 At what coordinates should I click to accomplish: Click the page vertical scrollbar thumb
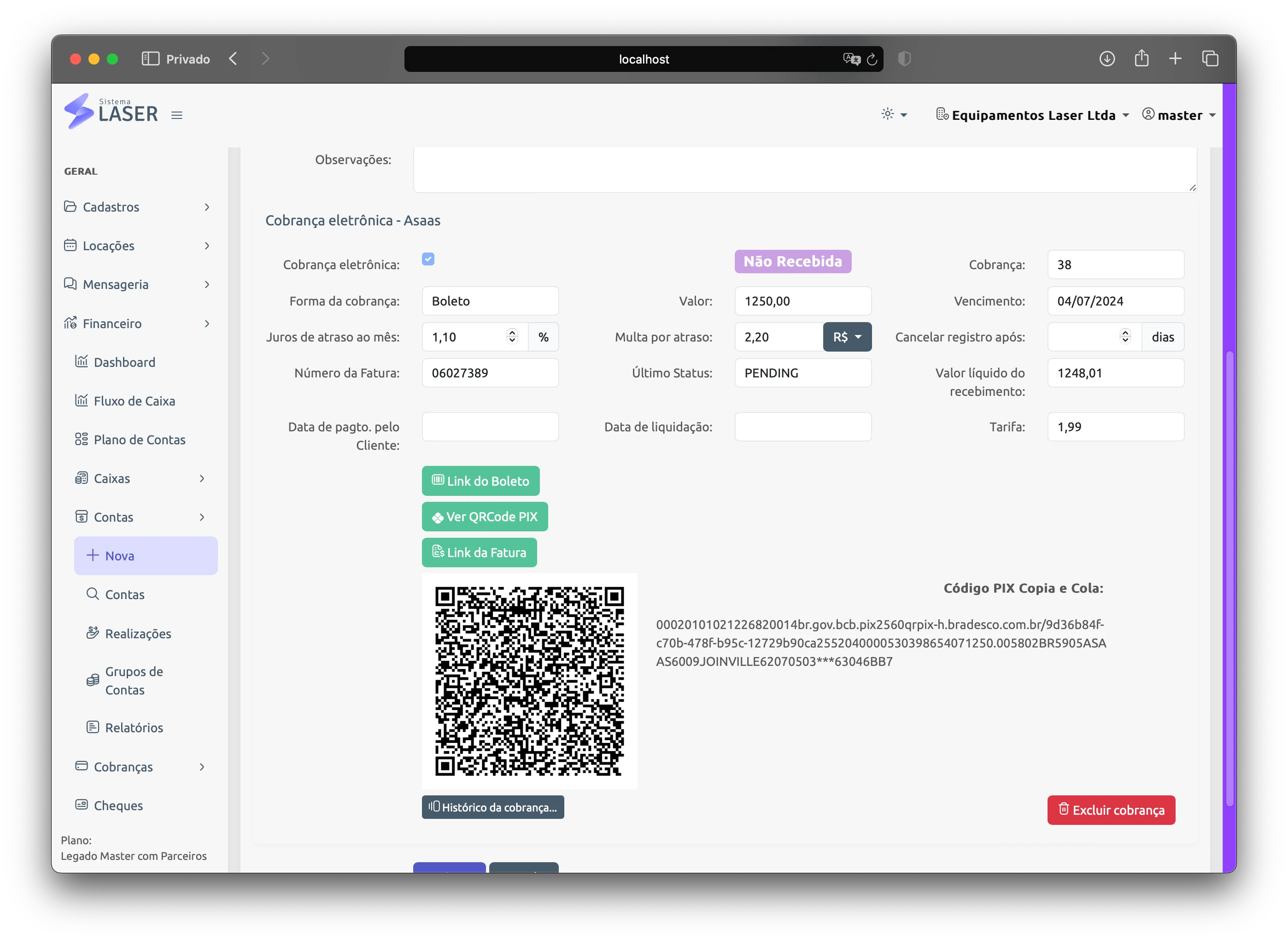(1229, 579)
